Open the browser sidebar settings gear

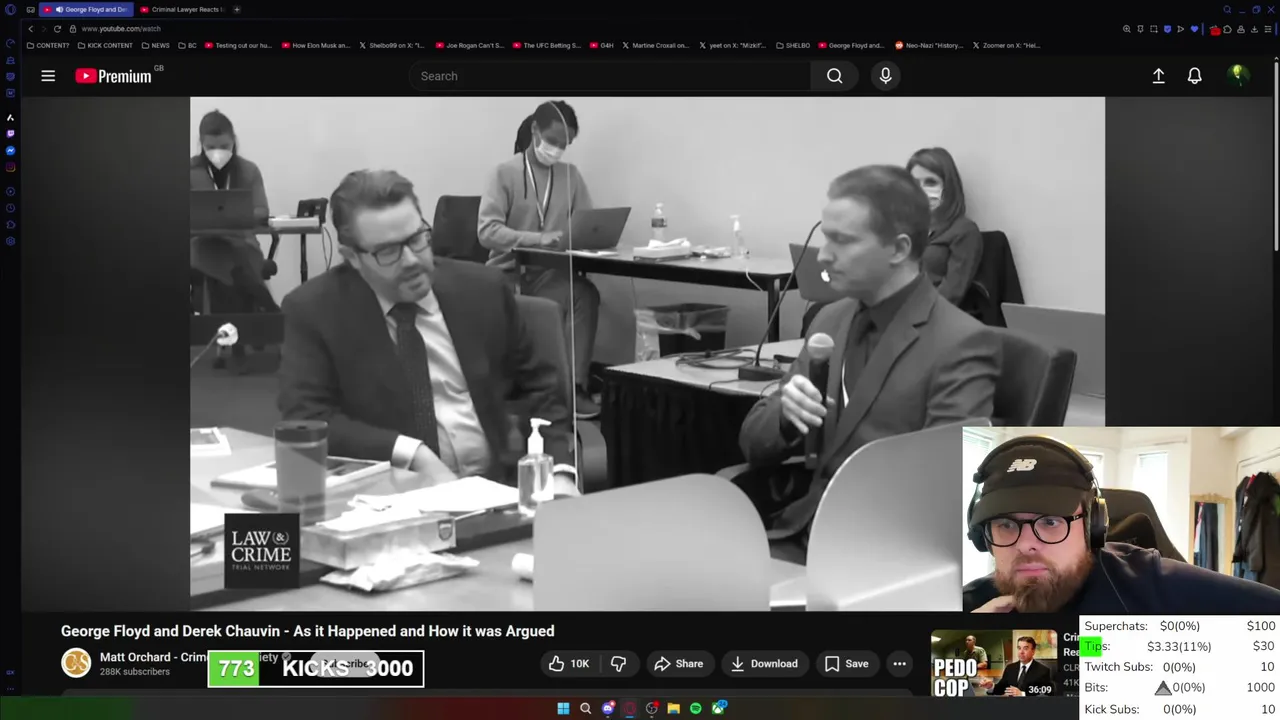(x=10, y=241)
